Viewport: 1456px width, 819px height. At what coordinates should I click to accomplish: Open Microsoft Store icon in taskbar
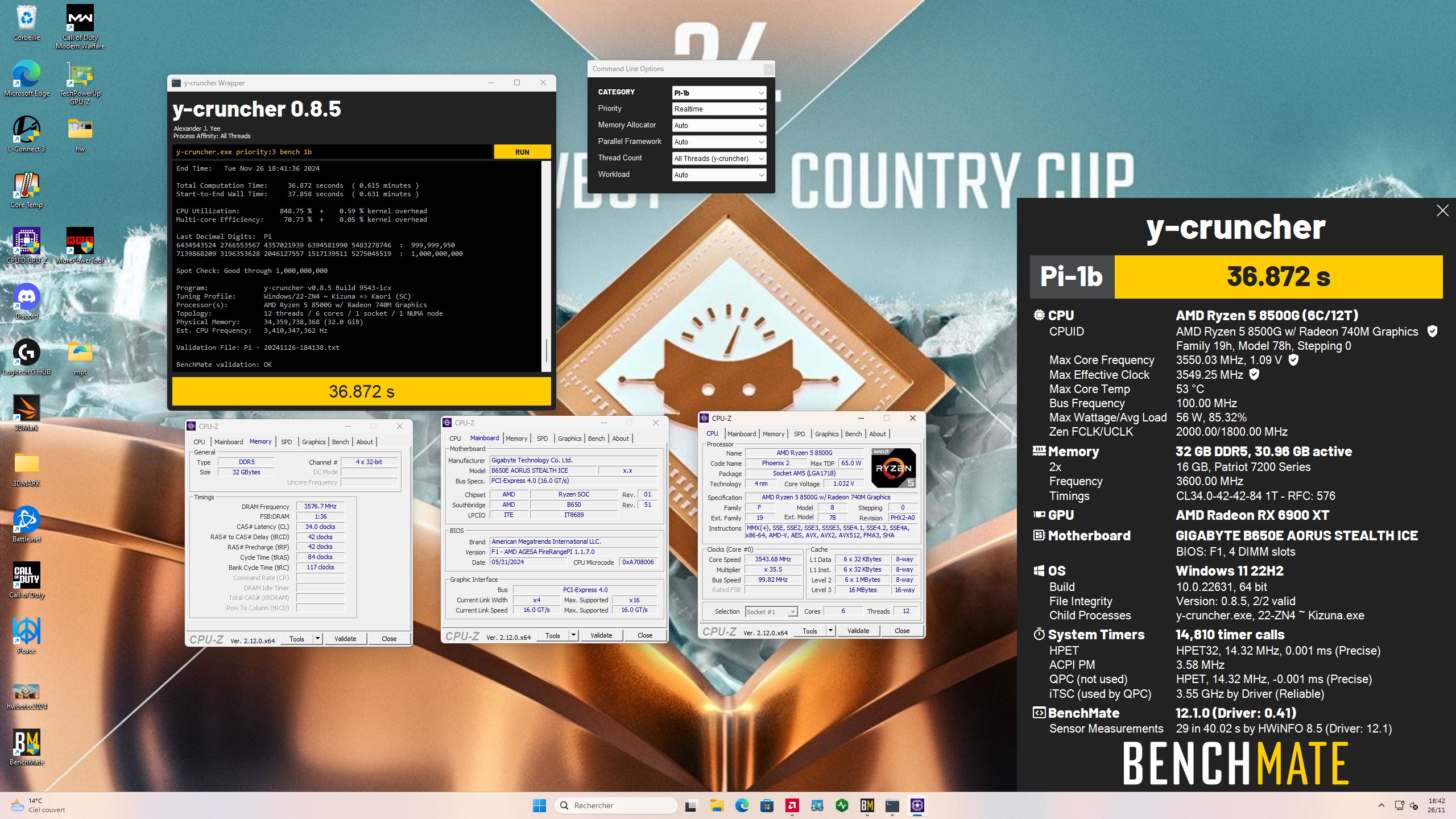pyautogui.click(x=767, y=805)
